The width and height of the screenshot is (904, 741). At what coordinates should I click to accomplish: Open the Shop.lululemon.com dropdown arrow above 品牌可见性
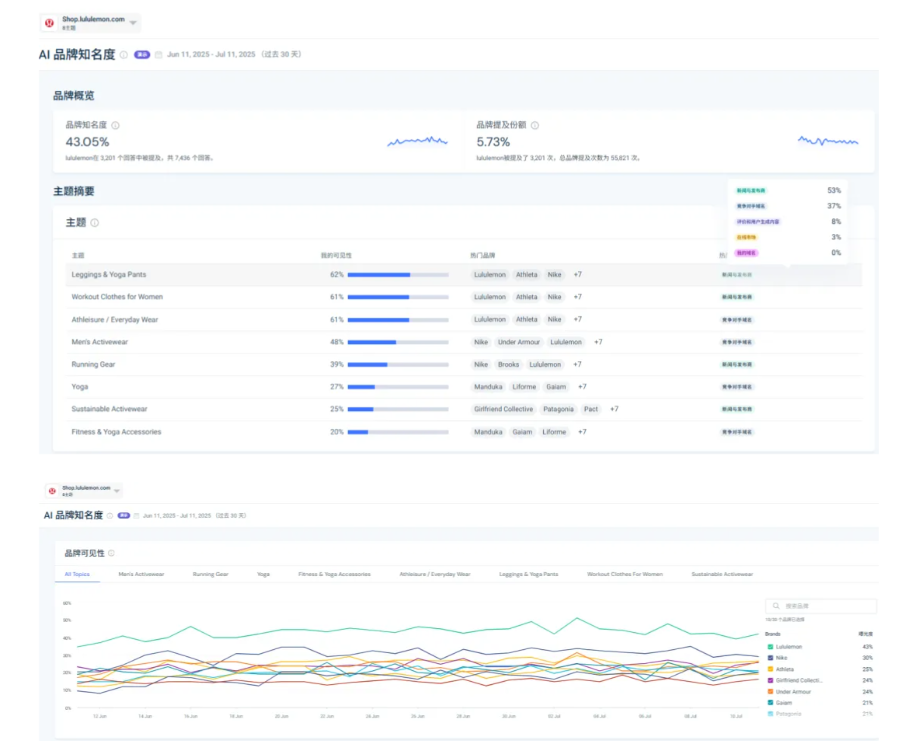(x=117, y=491)
